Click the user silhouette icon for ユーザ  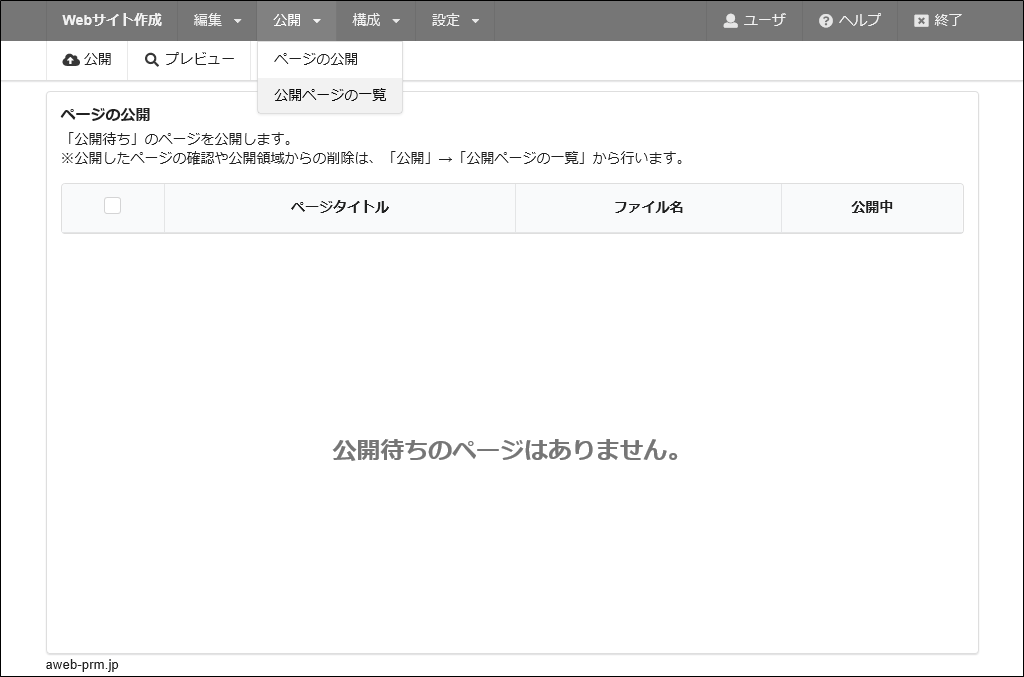tap(730, 20)
